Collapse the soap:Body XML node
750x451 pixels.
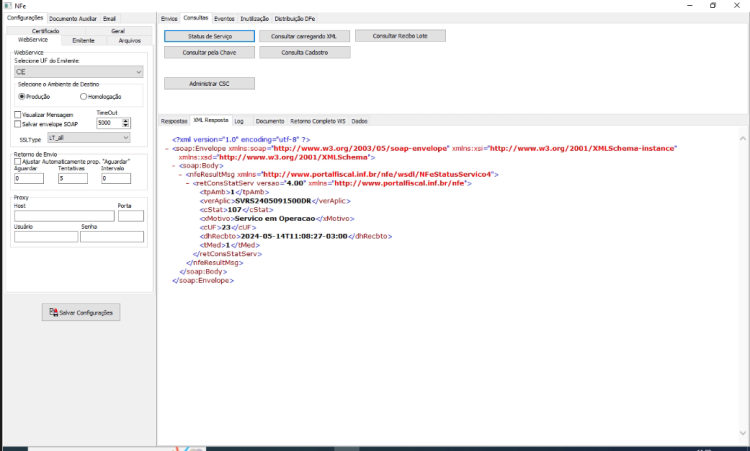point(173,166)
